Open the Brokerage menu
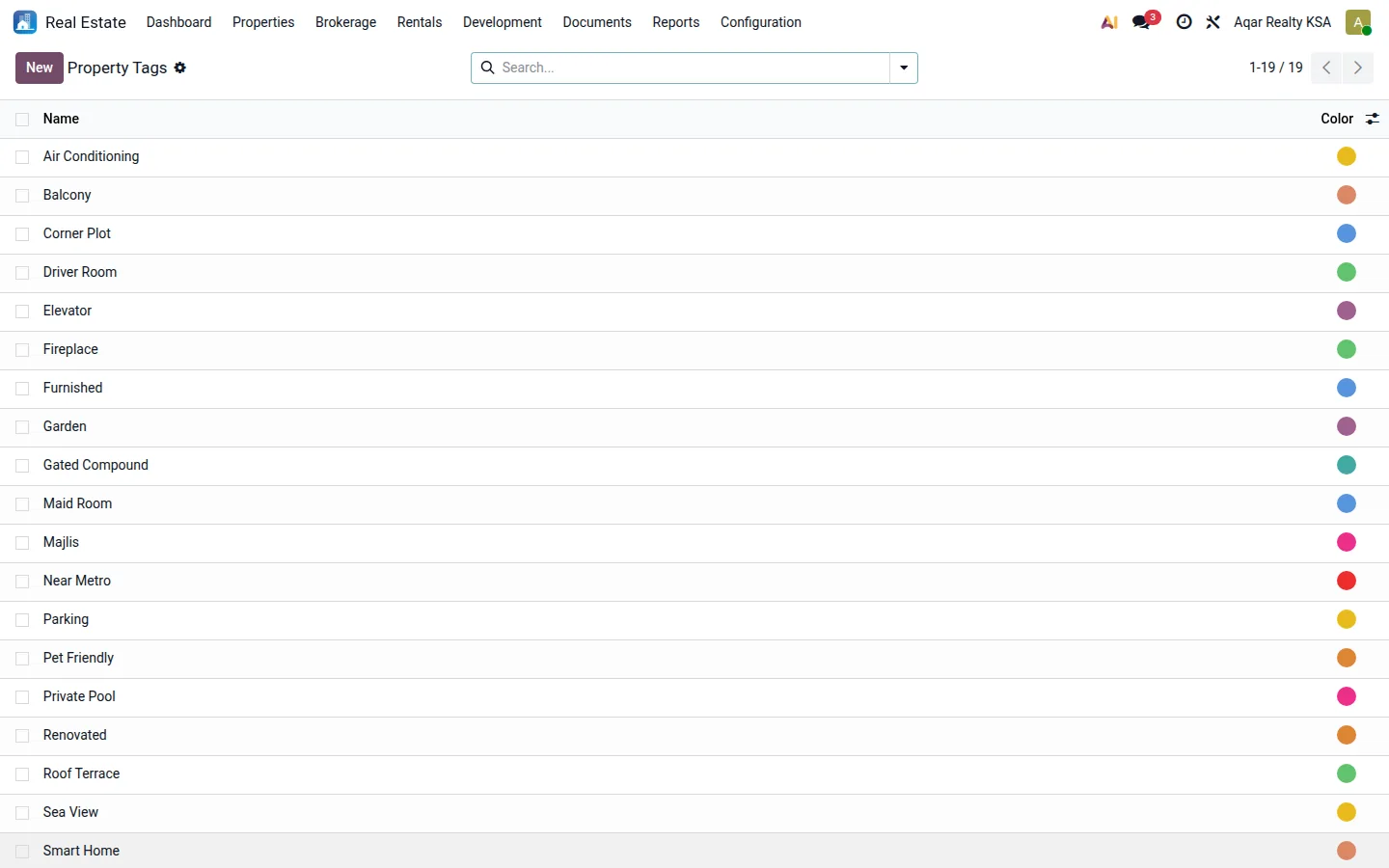1389x868 pixels. coord(346,22)
